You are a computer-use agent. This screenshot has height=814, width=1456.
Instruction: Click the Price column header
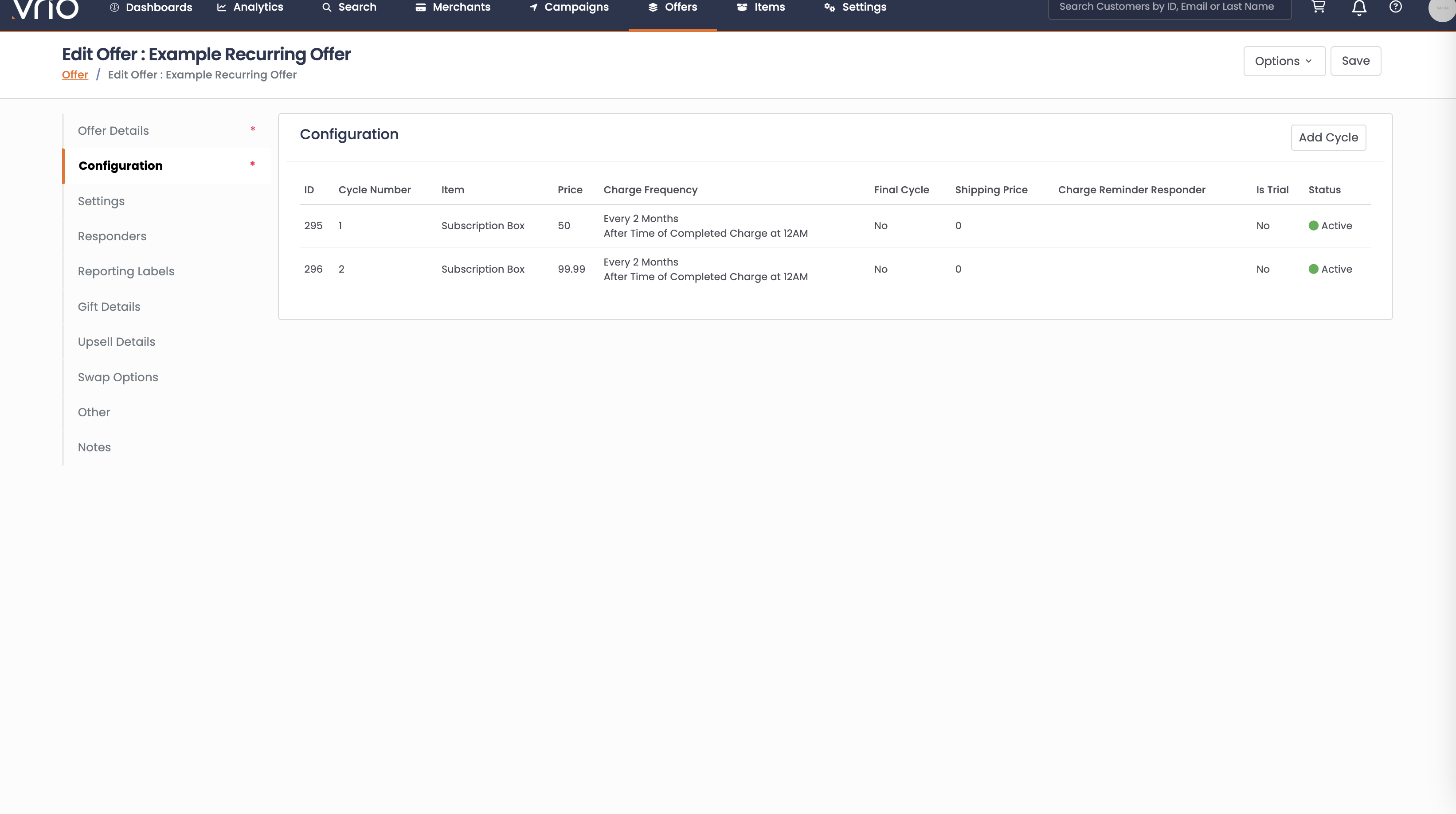[x=570, y=190]
